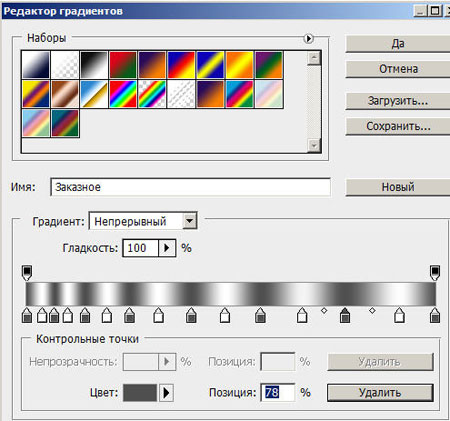Screen dimensions: 450x421
Task: Create a preset with Новый button
Action: point(398,187)
